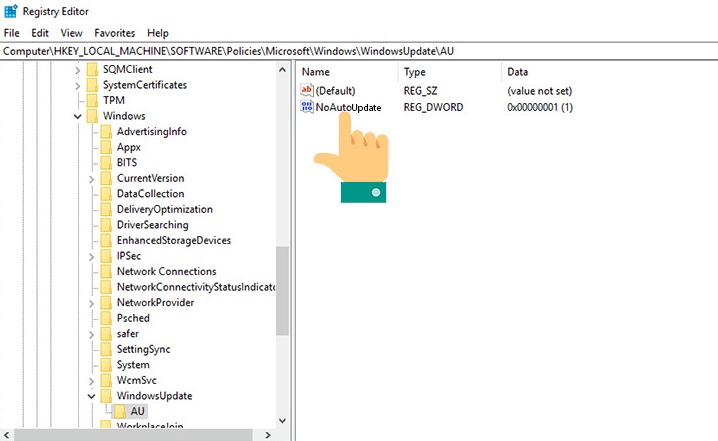Click the SQMClient folder icon
The height and width of the screenshot is (441, 718).
coord(92,69)
